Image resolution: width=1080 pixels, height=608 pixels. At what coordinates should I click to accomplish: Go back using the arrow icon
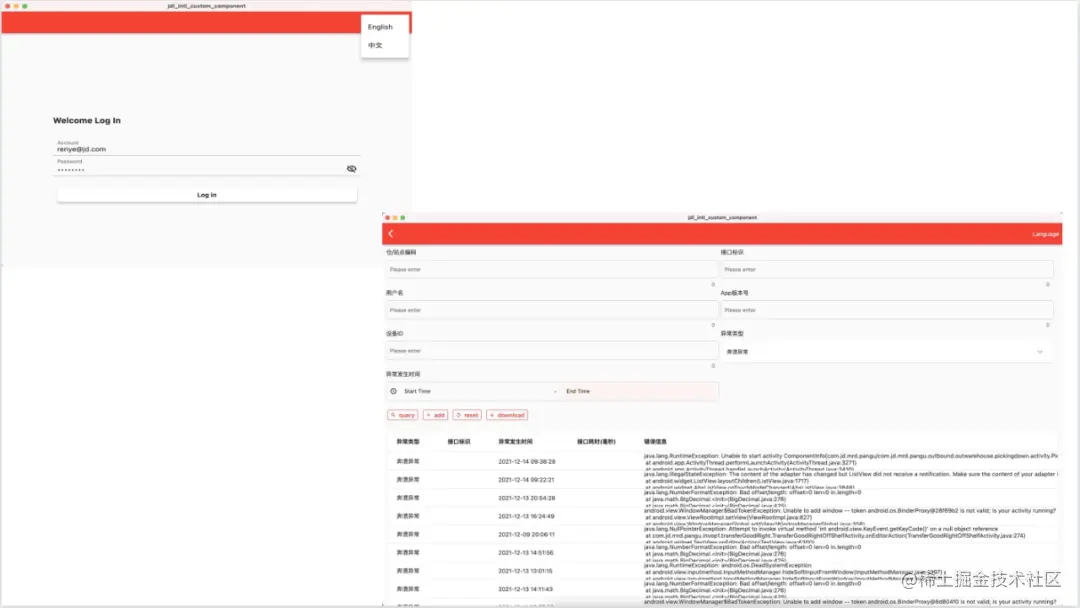point(391,233)
